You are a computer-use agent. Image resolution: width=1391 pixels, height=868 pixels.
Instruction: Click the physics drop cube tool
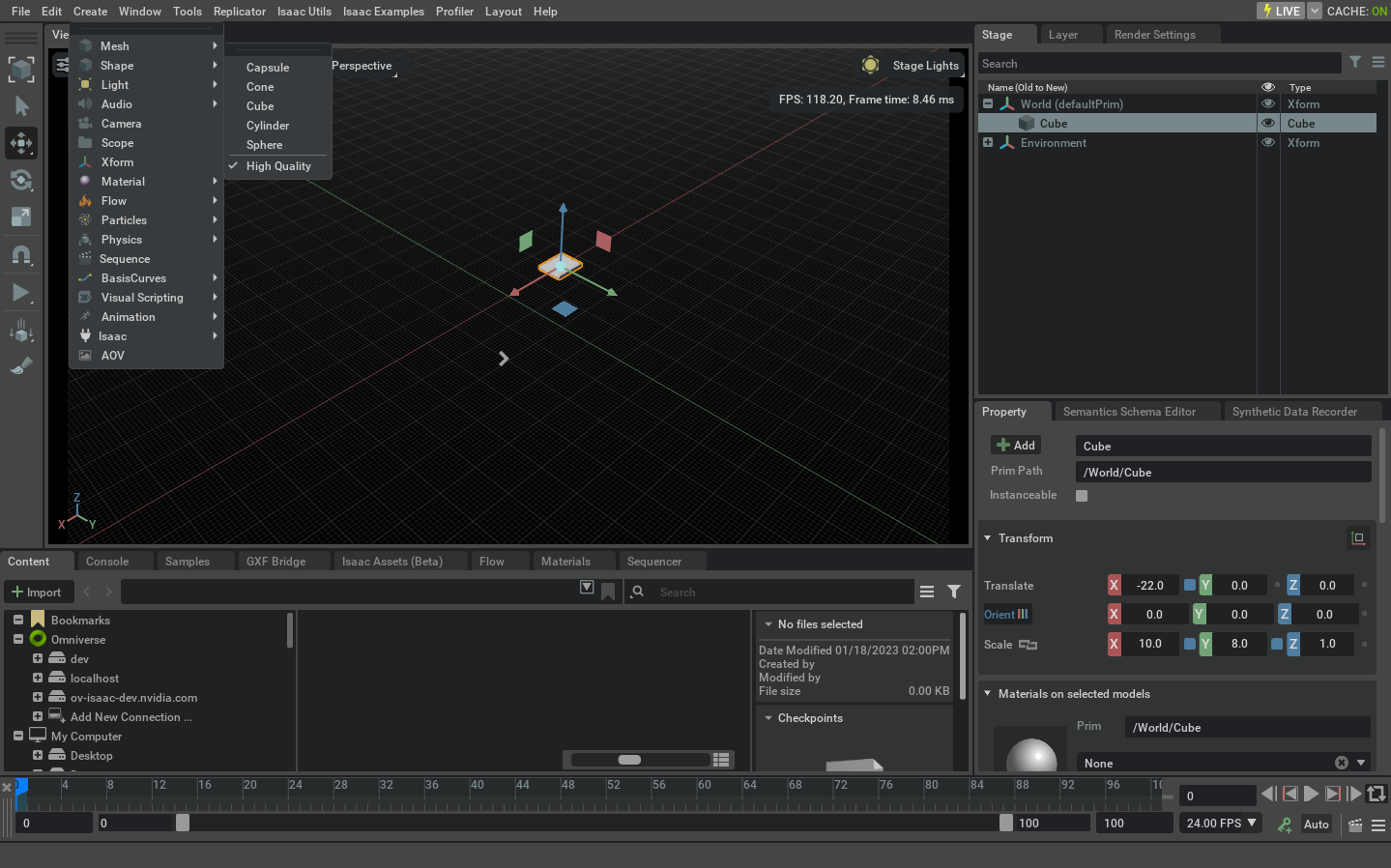click(x=21, y=330)
